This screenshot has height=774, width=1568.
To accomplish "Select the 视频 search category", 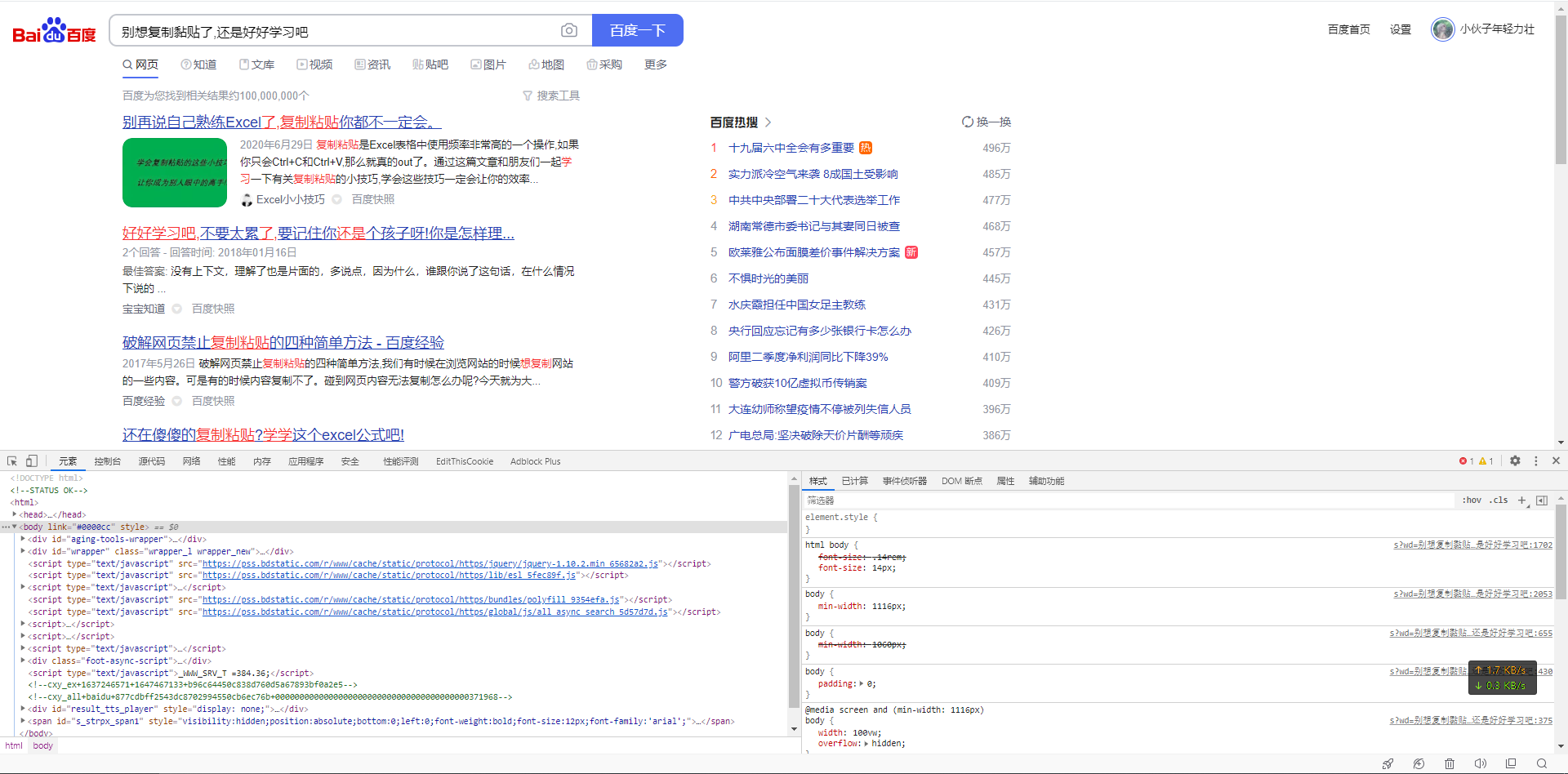I will click(314, 64).
